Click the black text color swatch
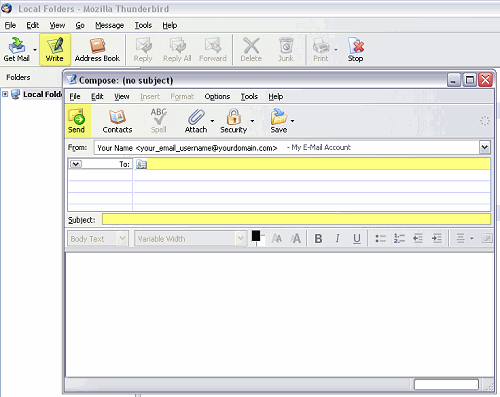The width and height of the screenshot is (500, 397). (256, 236)
